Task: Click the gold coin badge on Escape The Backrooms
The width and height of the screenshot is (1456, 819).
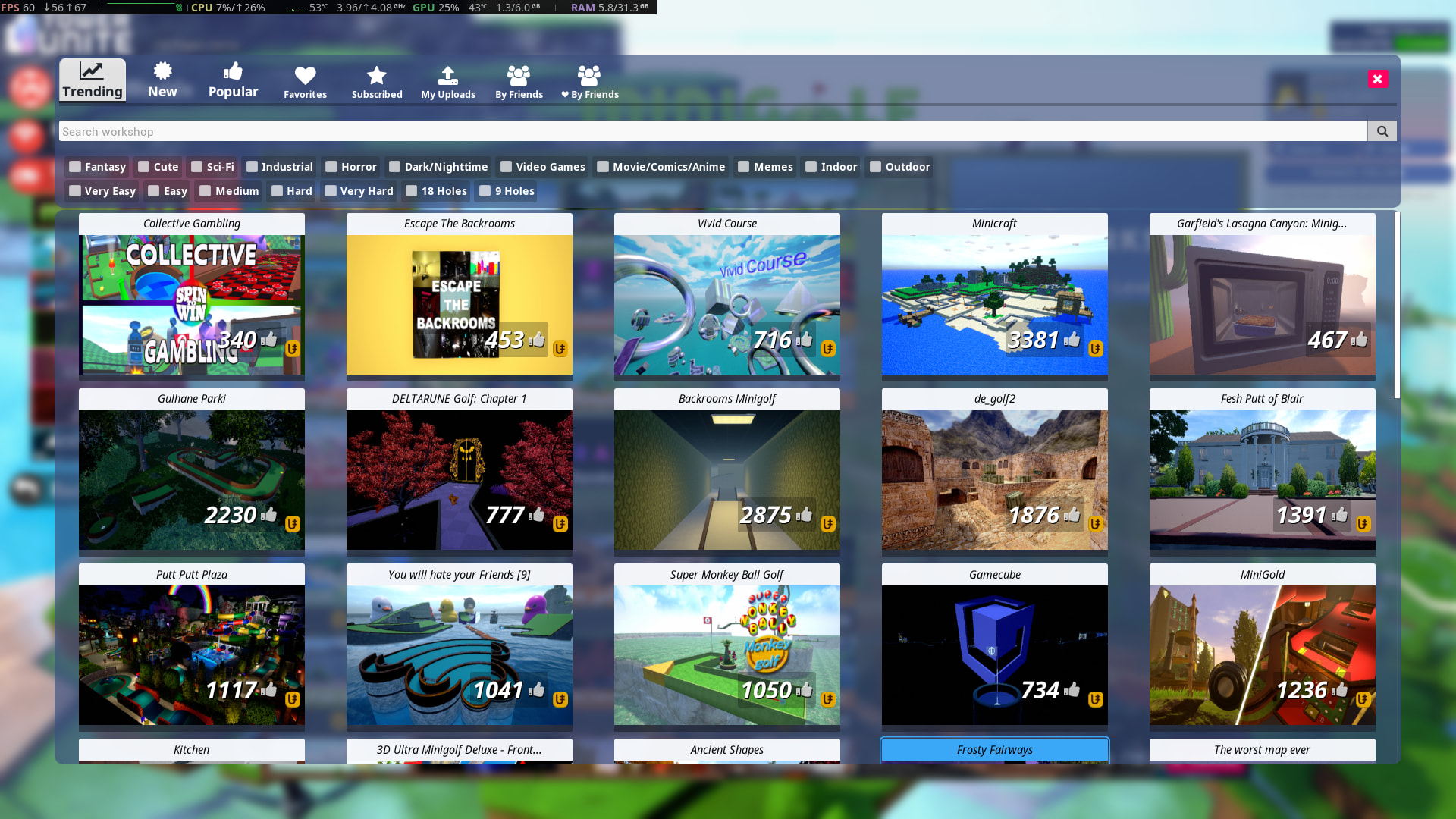Action: [x=560, y=349]
